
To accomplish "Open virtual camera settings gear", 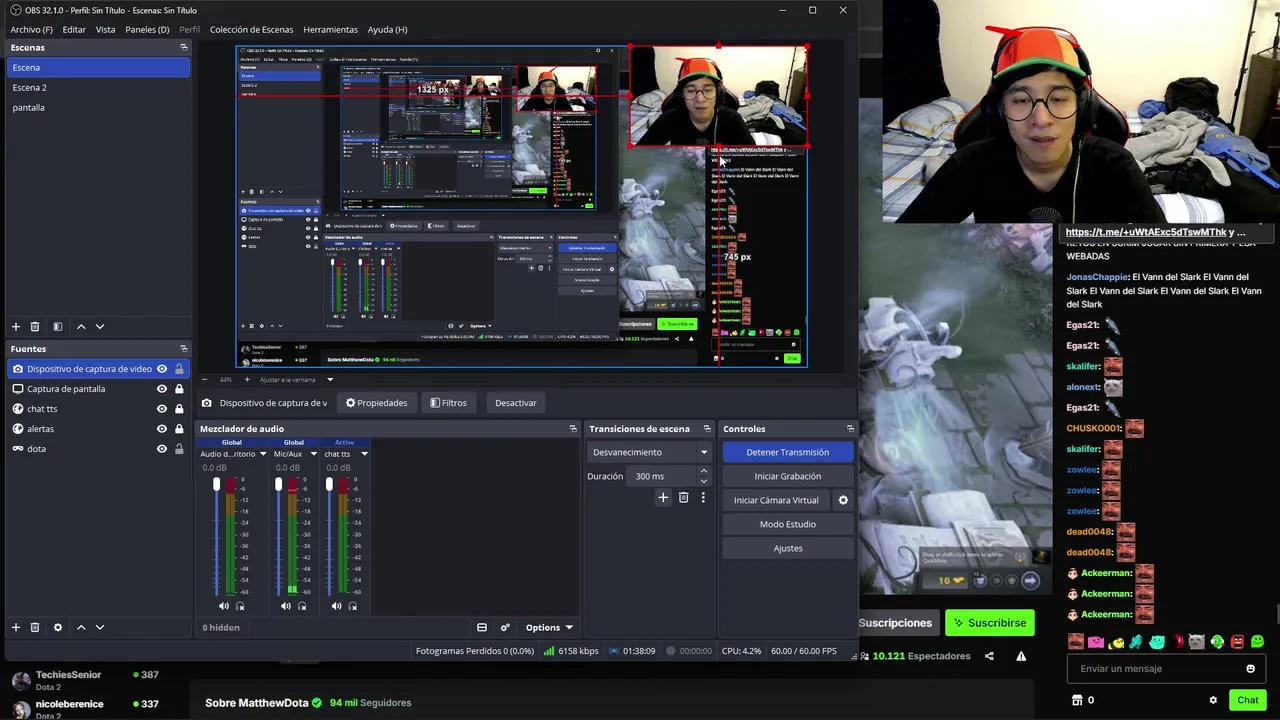I will tap(843, 500).
